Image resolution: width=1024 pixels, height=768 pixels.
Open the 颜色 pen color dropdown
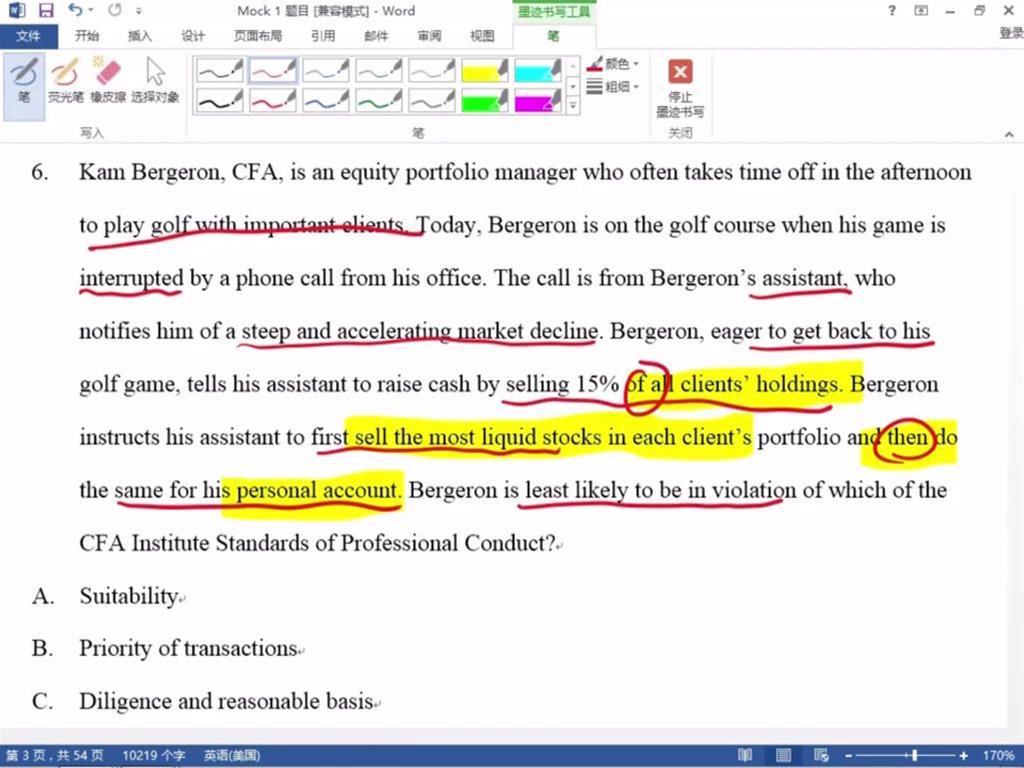click(x=613, y=64)
